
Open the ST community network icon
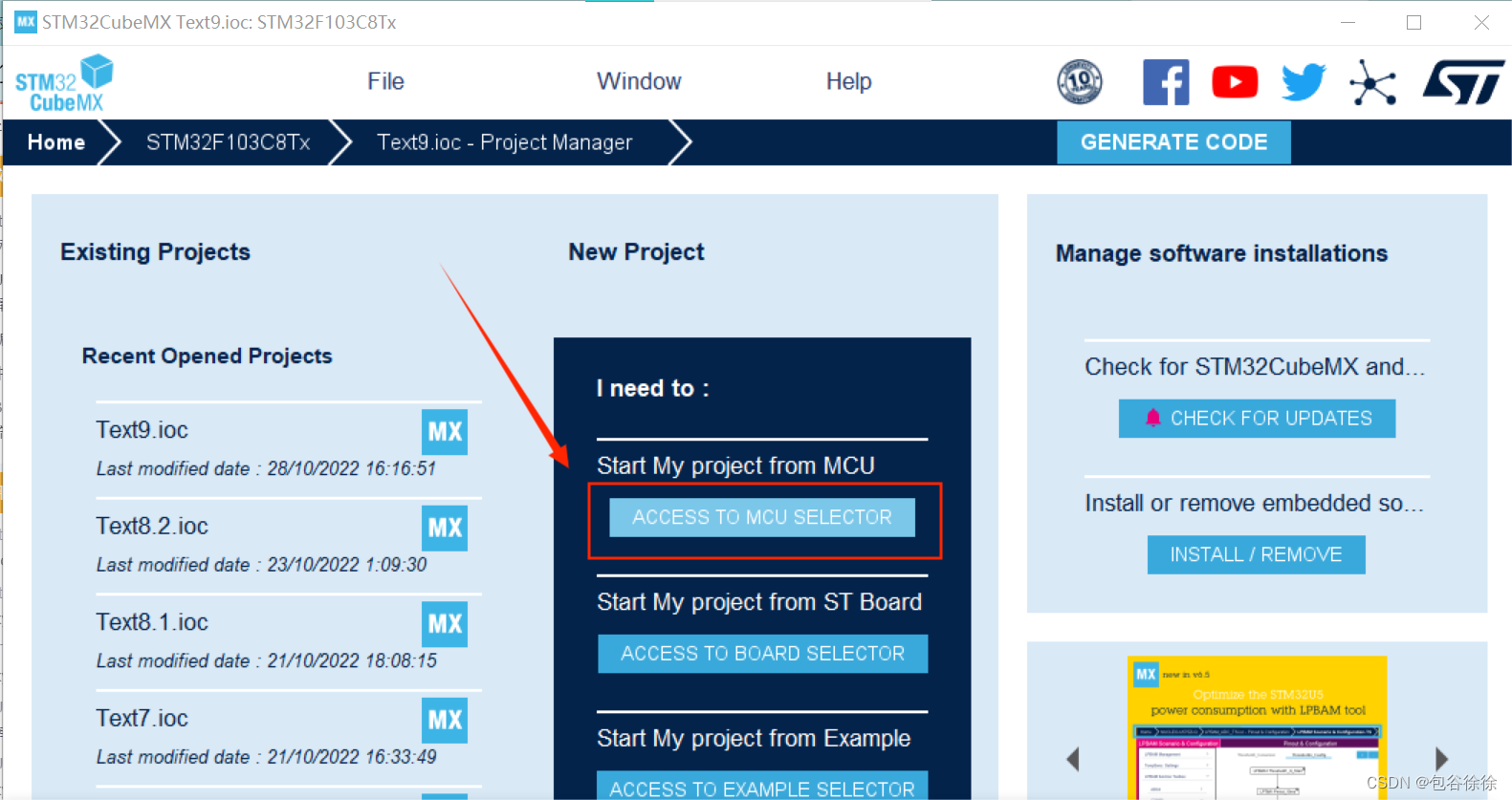point(1372,82)
